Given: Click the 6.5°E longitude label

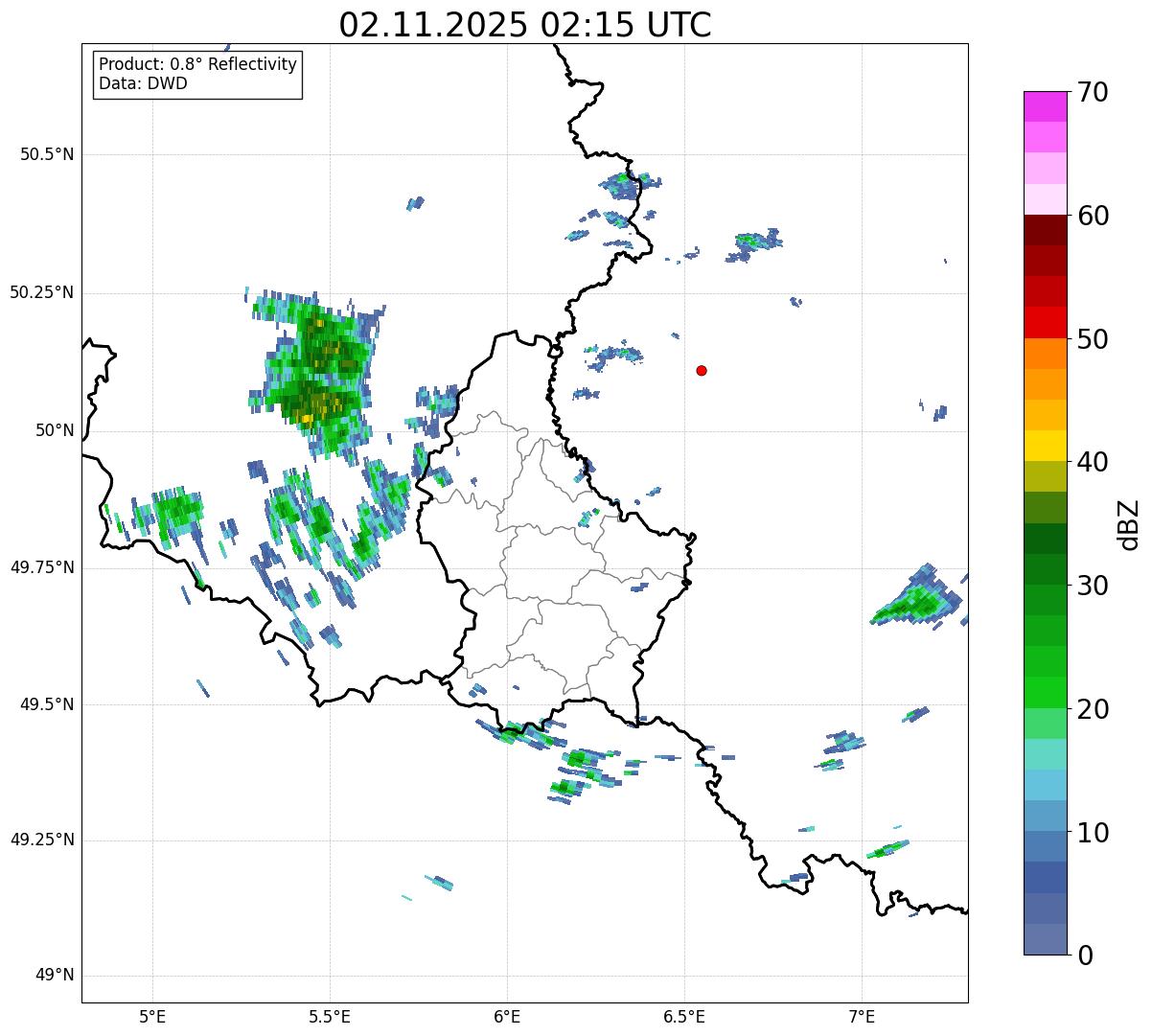Looking at the screenshot, I should tap(684, 1016).
